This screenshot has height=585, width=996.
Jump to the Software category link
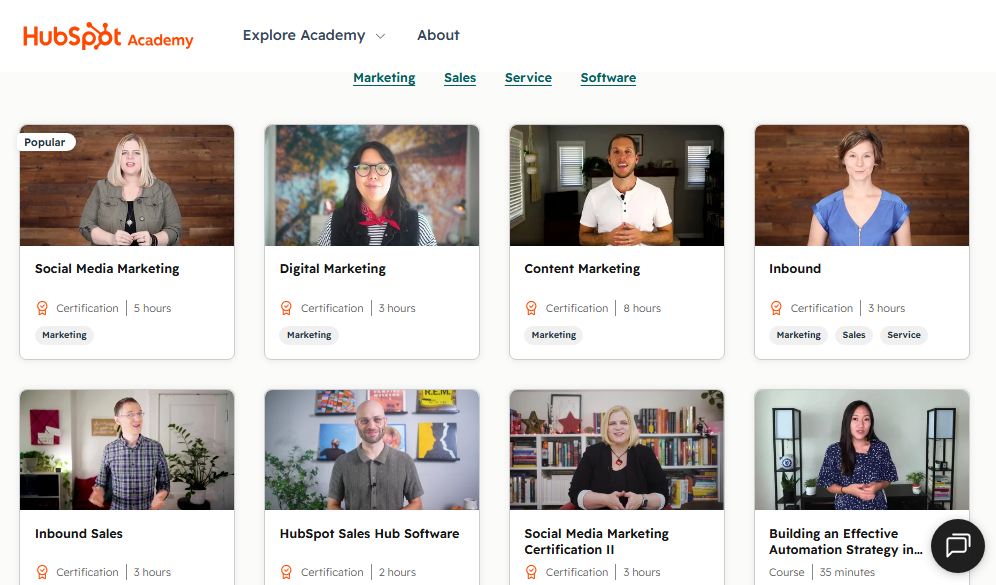(609, 77)
